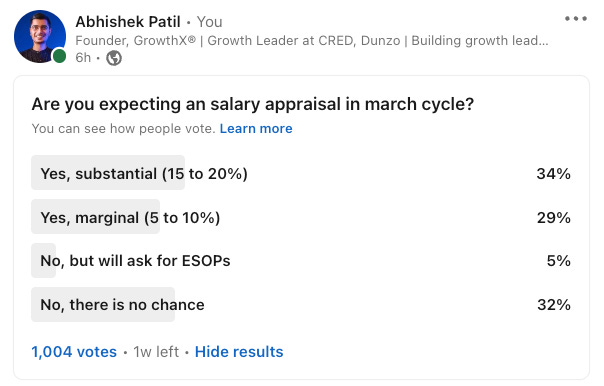Select the Yes, marginal (5 to 10%) option
Screen dimensions: 604x386
301,217
